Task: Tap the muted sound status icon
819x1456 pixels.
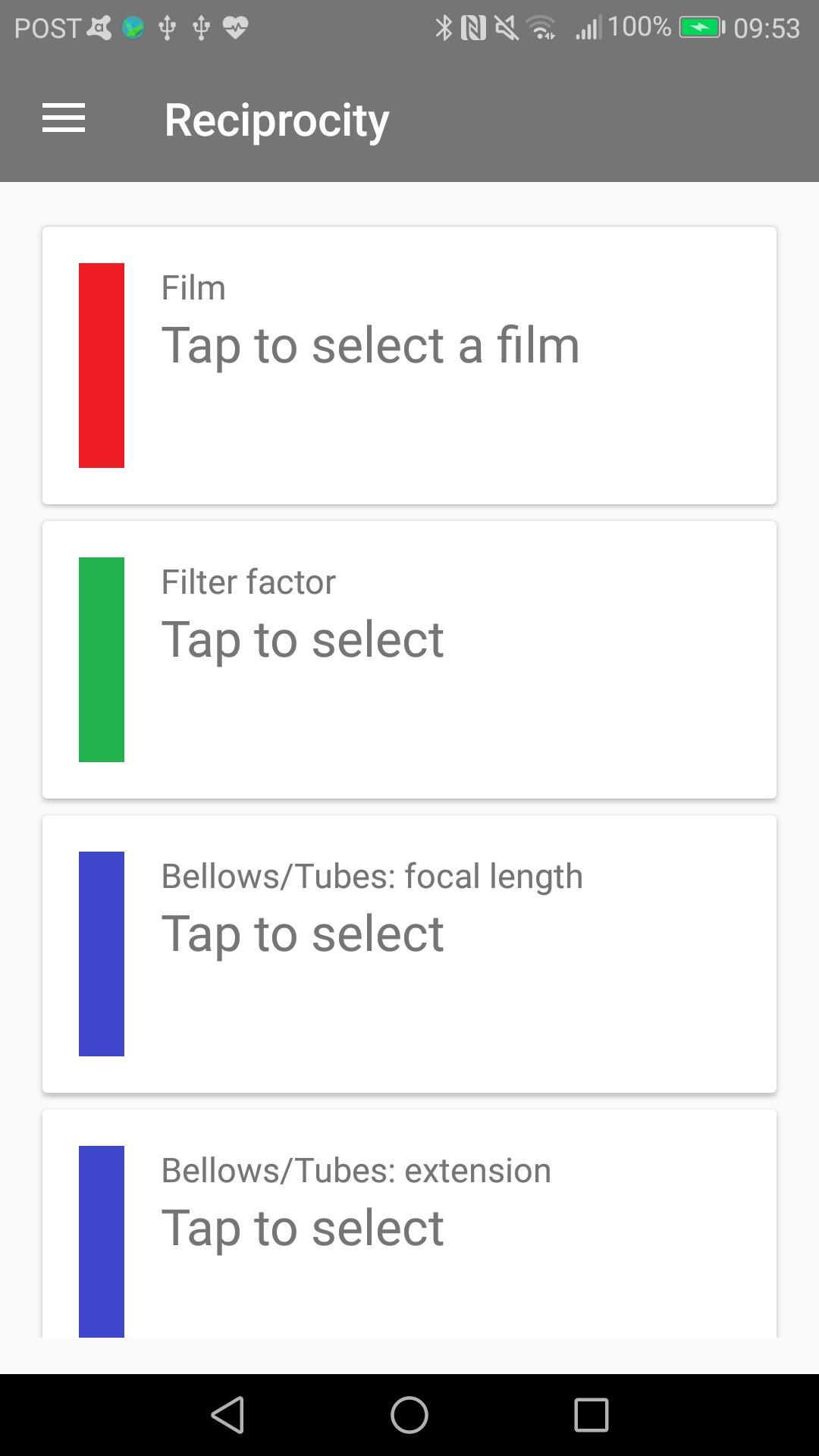Action: click(x=506, y=28)
